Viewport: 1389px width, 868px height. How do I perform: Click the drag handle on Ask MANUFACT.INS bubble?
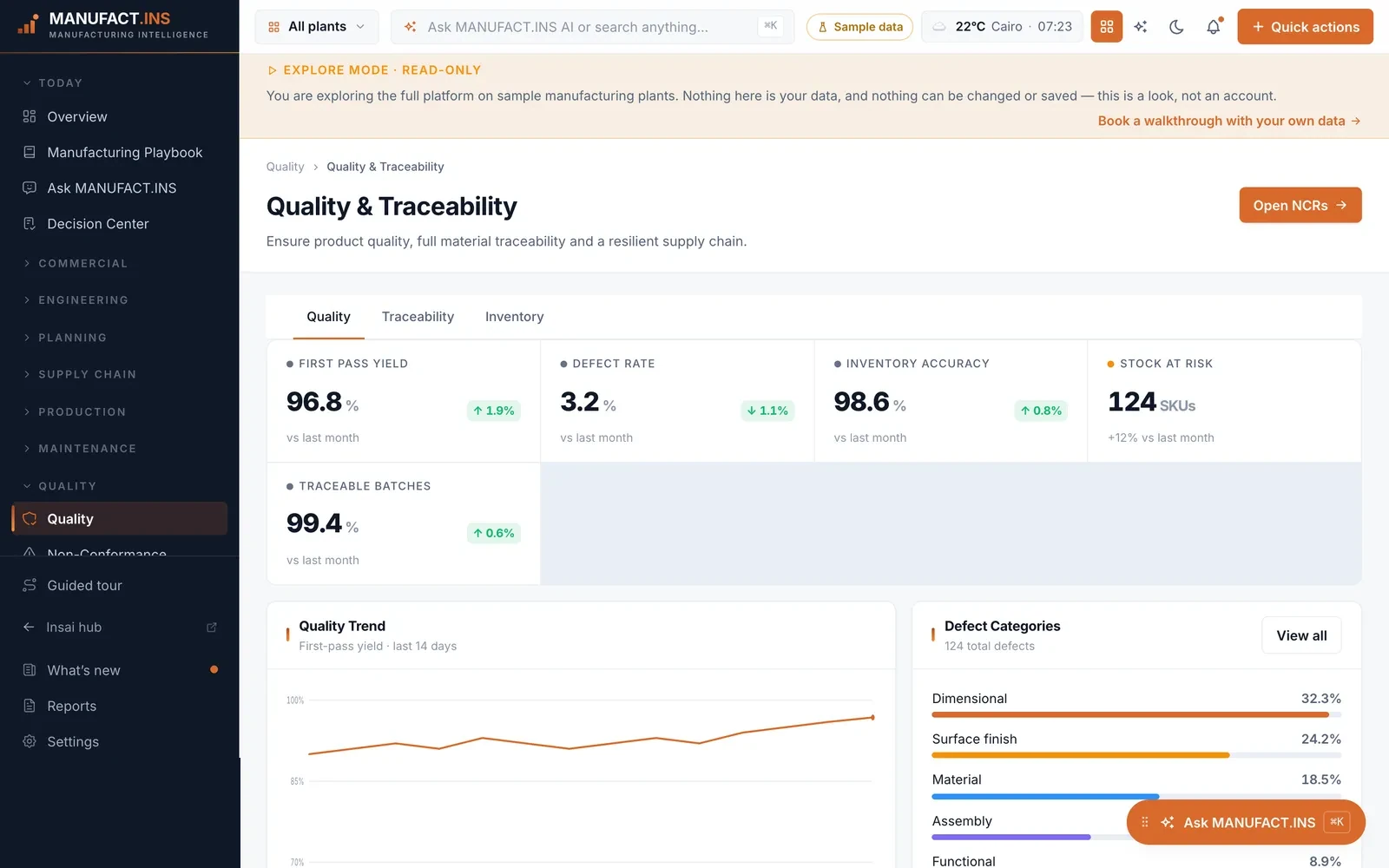click(x=1144, y=822)
